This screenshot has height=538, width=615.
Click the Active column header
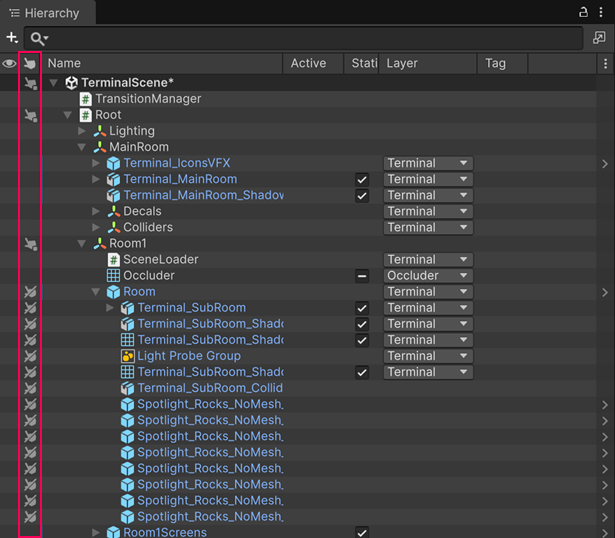coord(313,63)
